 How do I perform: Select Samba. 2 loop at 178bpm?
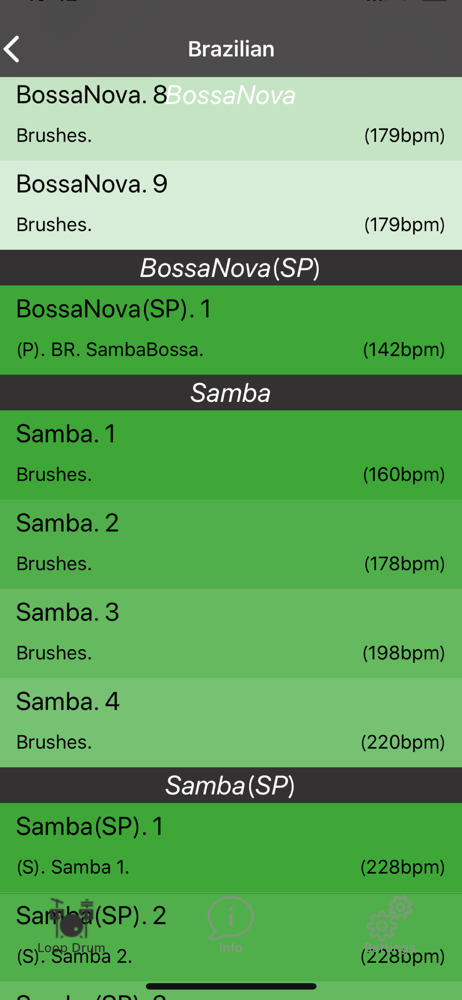click(231, 544)
